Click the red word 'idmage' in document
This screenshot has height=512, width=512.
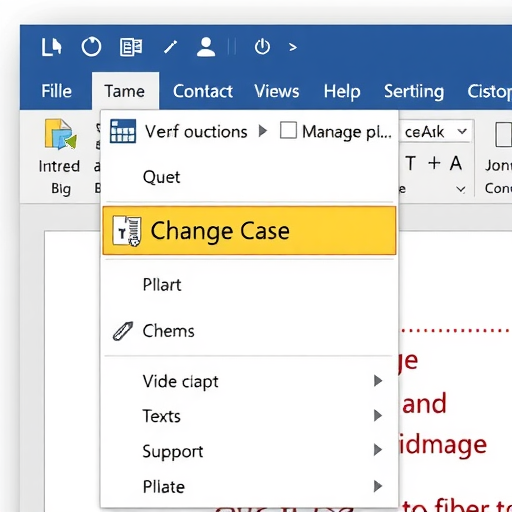(x=443, y=446)
